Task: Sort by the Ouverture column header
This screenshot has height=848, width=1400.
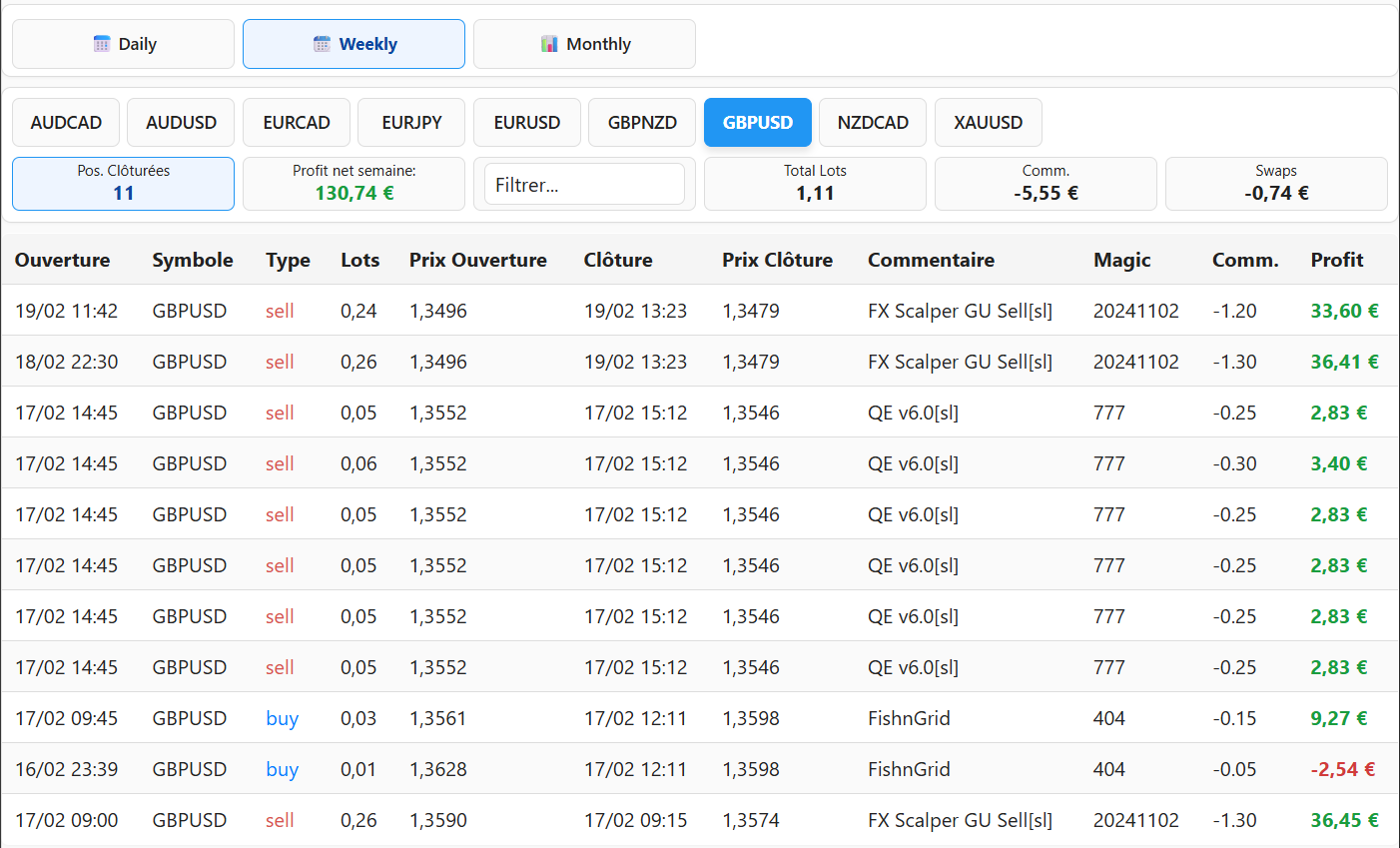Action: [62, 260]
